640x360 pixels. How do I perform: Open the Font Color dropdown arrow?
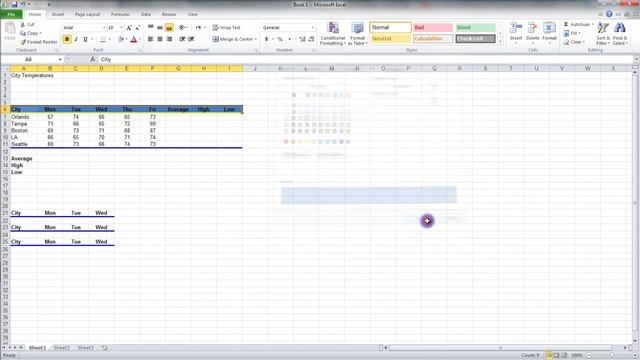click(x=140, y=39)
